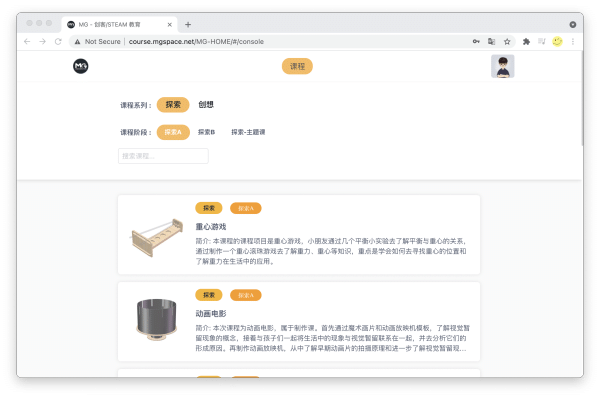The width and height of the screenshot is (600, 398).
Task: Bookmark this page with the star icon
Action: point(507,41)
